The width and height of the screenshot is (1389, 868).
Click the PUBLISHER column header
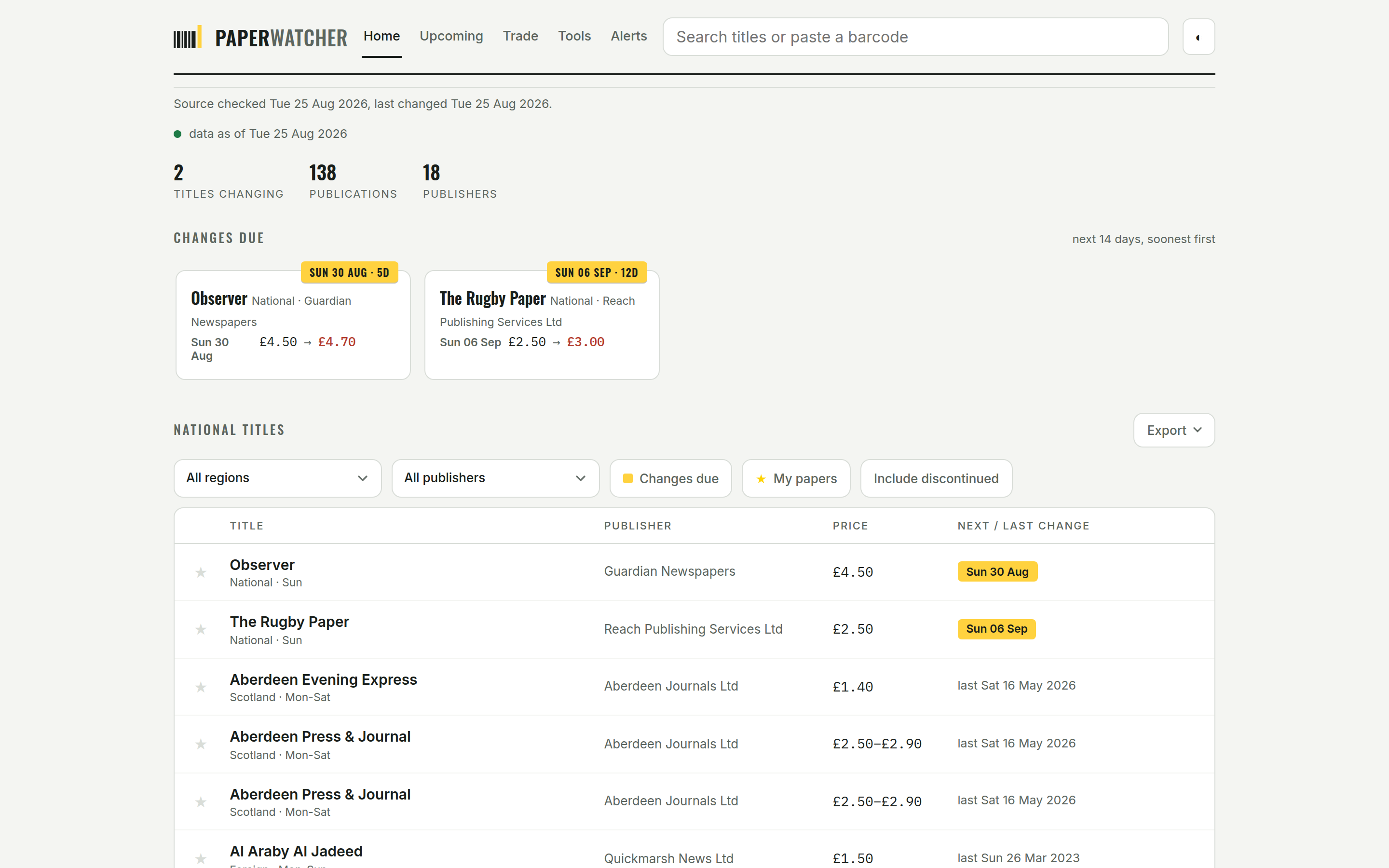(638, 526)
